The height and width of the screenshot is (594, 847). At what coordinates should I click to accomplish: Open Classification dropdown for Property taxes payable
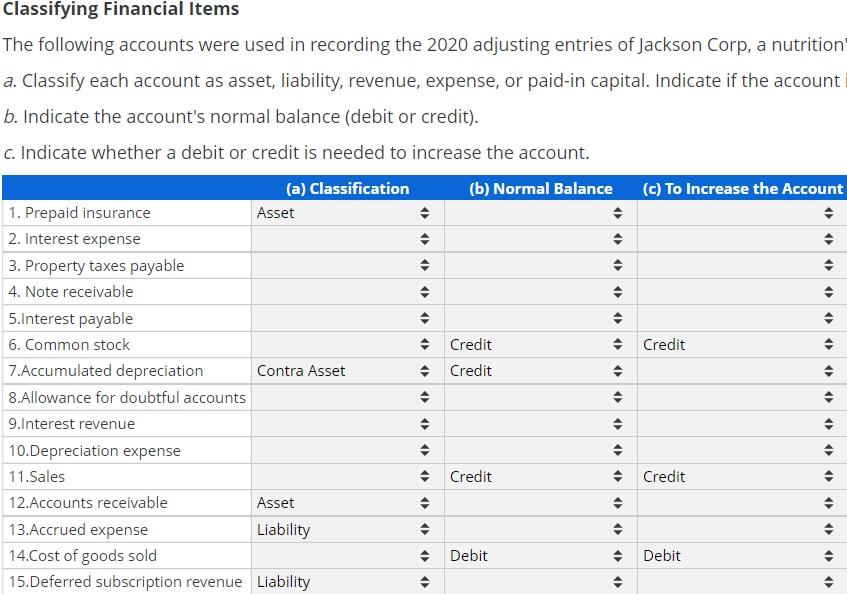(x=347, y=265)
